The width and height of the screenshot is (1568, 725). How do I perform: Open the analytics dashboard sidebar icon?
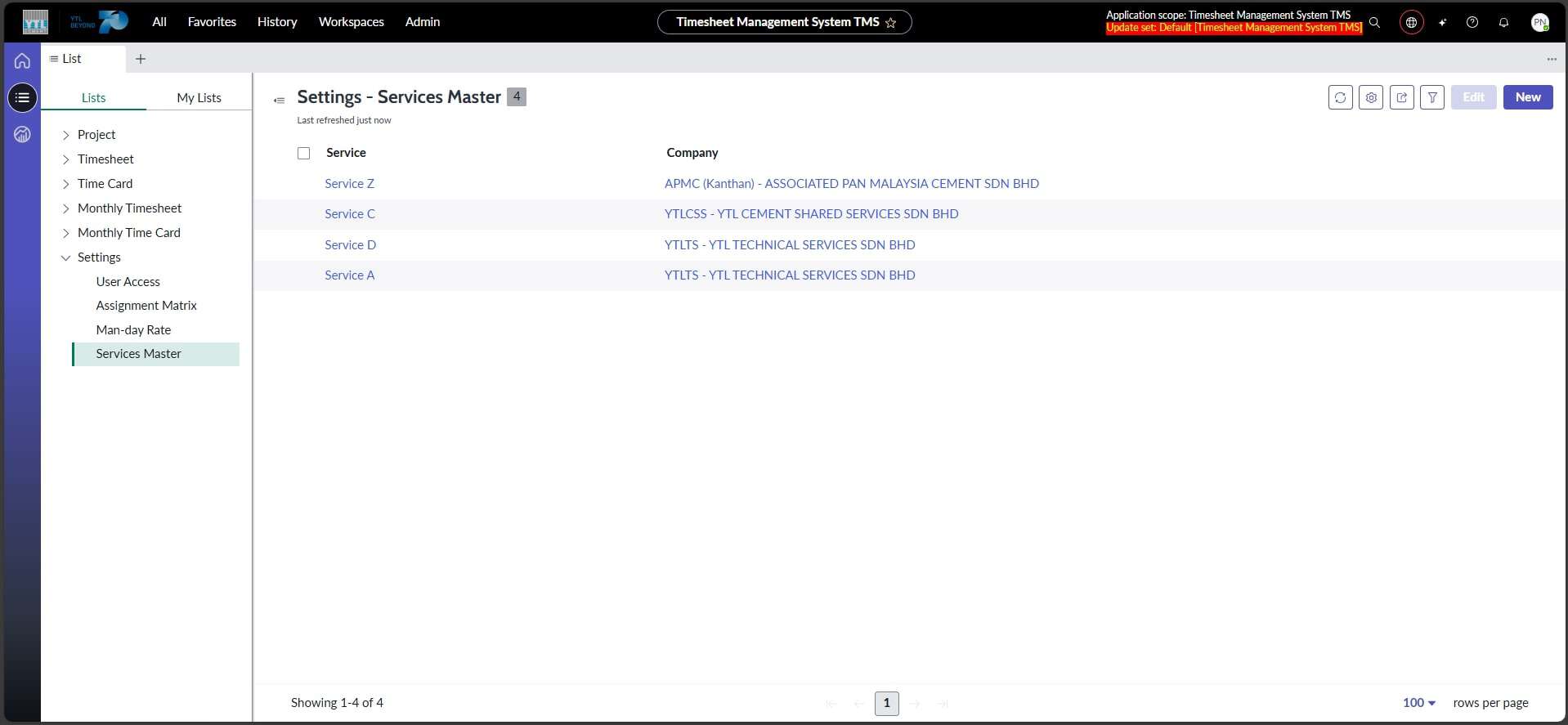[22, 134]
